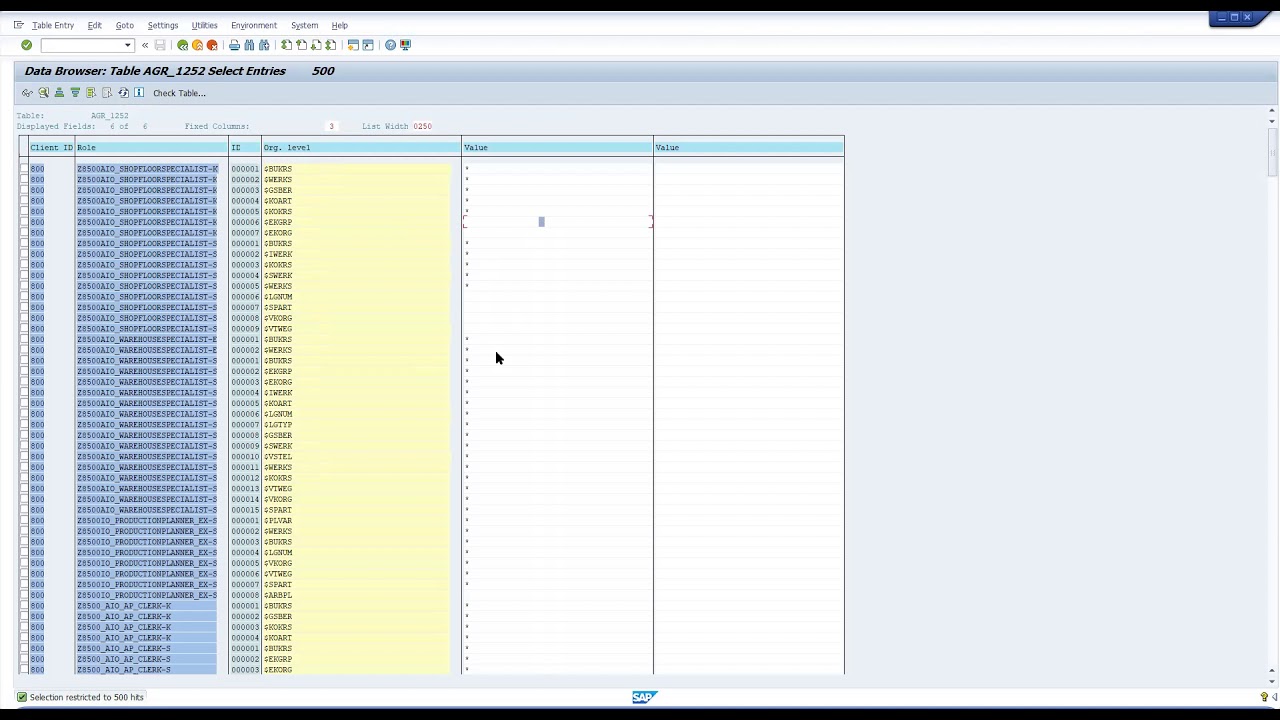Tick PRODUCTIONPLANNER row checkbox with $LGNUM
The height and width of the screenshot is (720, 1280).
24,553
